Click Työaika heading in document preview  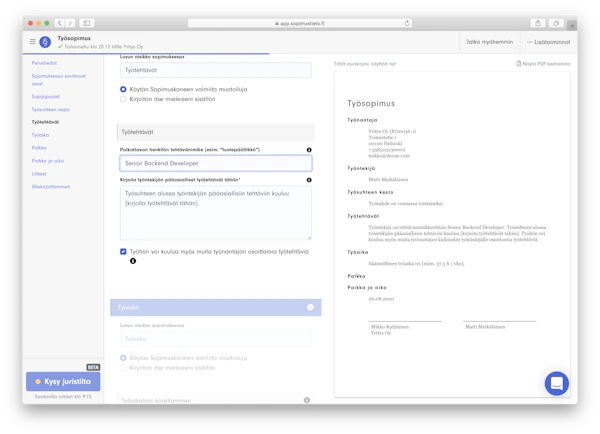(358, 252)
